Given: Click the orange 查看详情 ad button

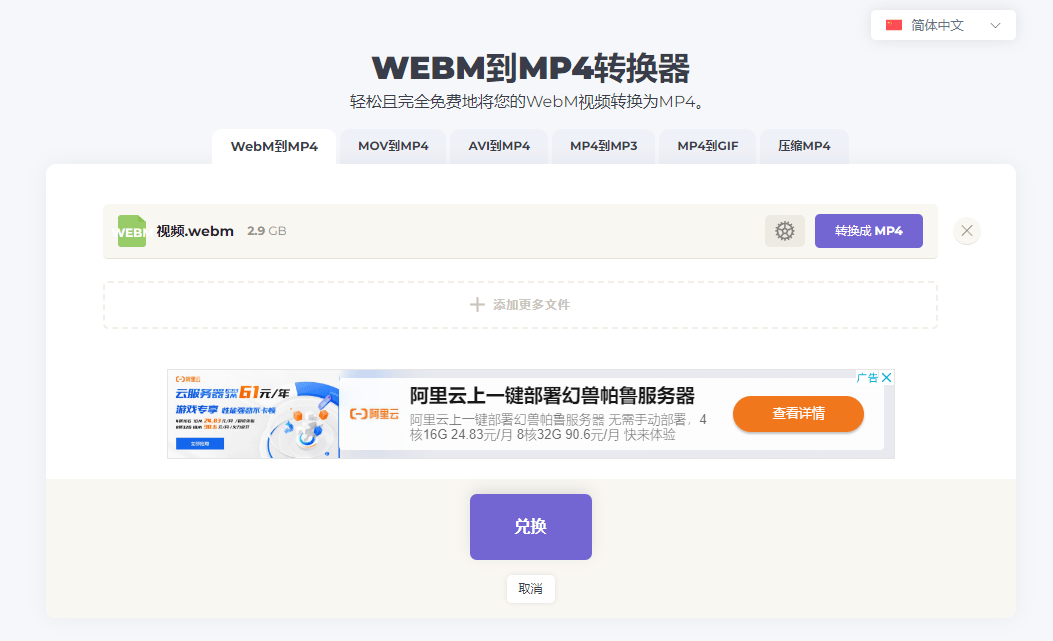Looking at the screenshot, I should (x=798, y=414).
